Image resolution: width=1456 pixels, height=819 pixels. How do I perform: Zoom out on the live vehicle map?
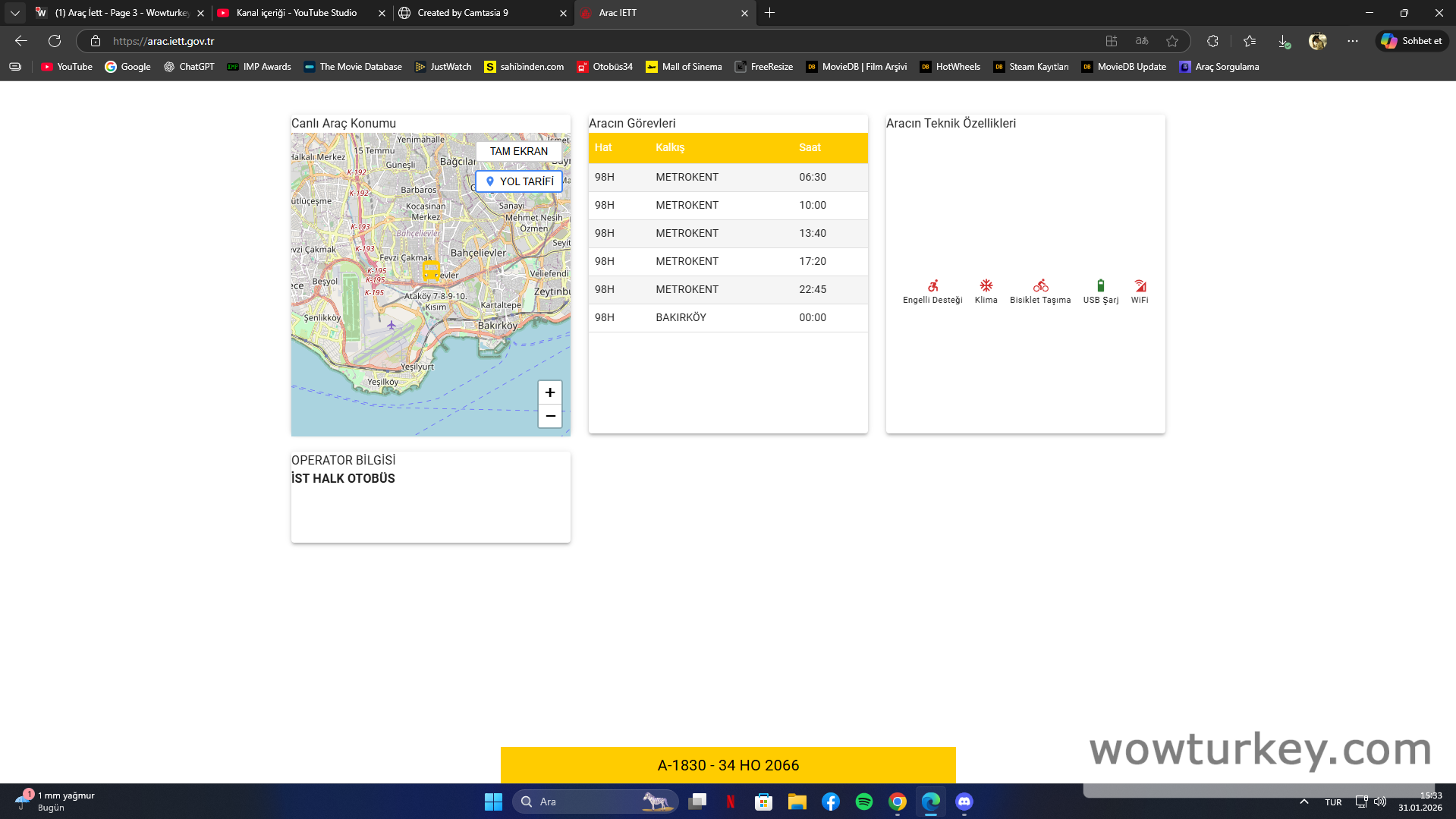pyautogui.click(x=550, y=416)
